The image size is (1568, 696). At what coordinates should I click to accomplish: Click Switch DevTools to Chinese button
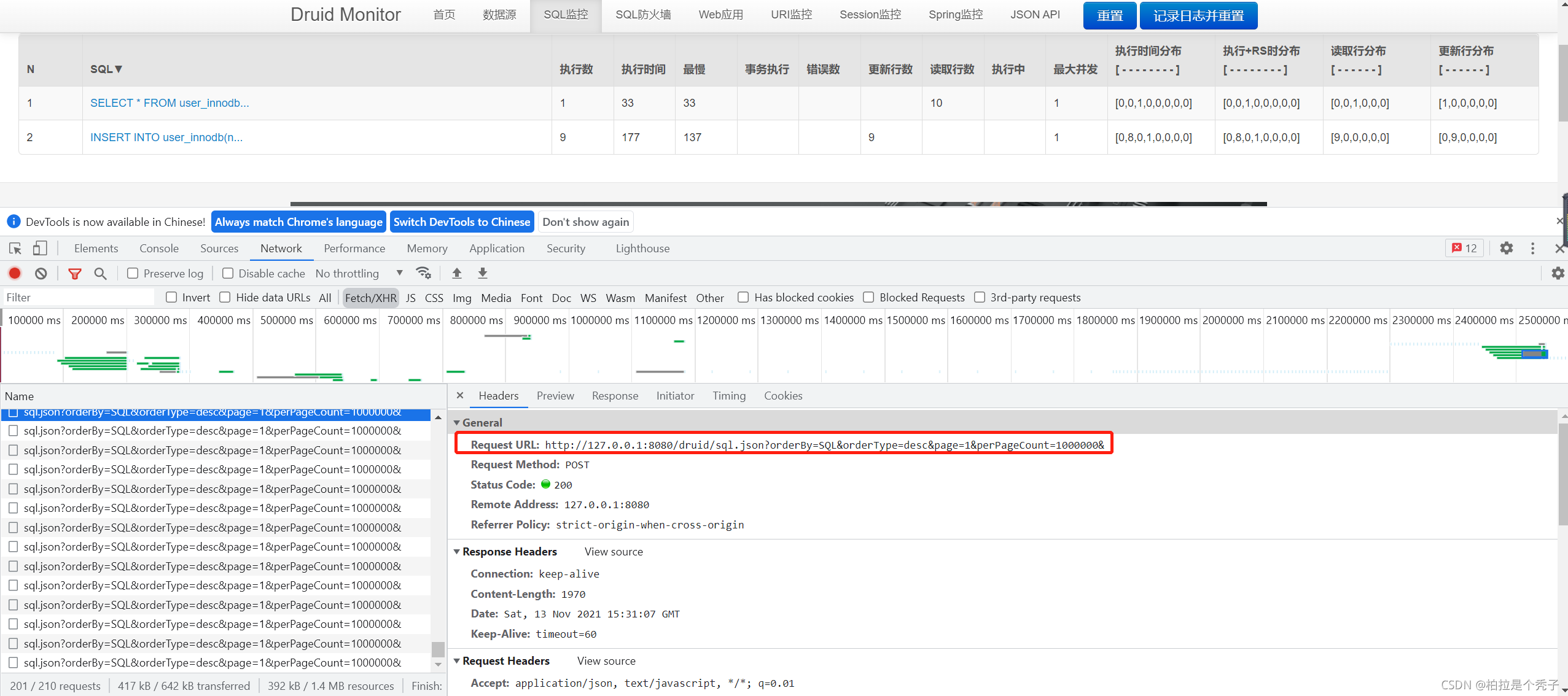click(462, 222)
